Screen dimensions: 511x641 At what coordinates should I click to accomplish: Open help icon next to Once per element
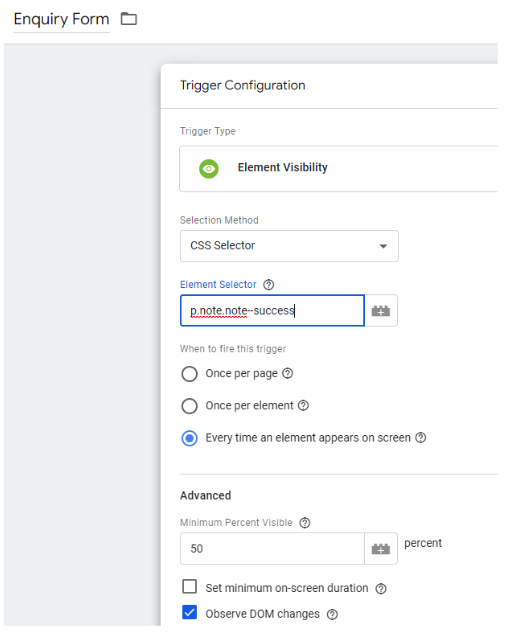click(303, 406)
